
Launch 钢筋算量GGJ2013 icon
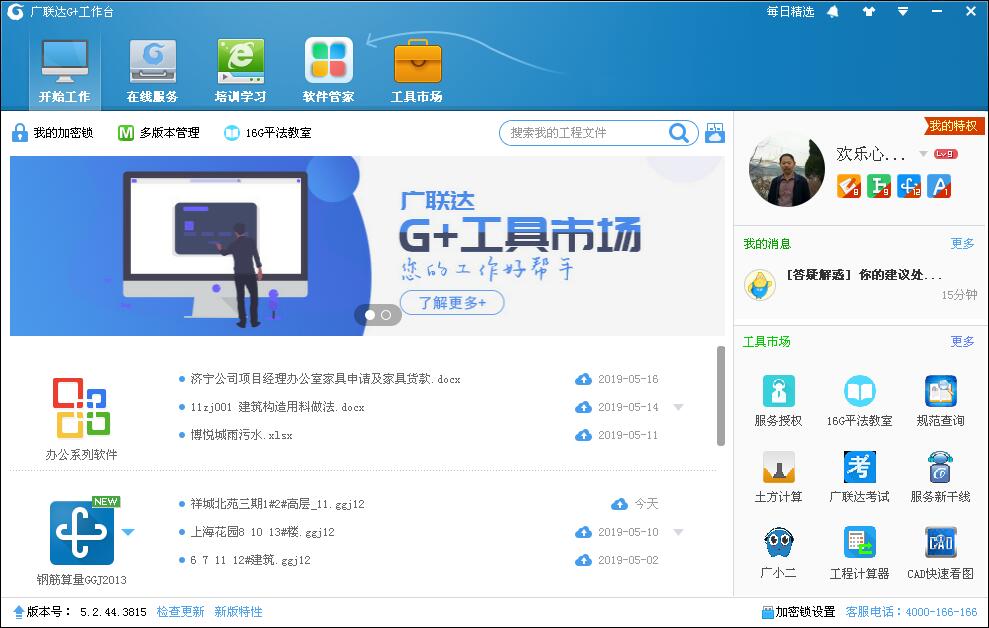81,533
